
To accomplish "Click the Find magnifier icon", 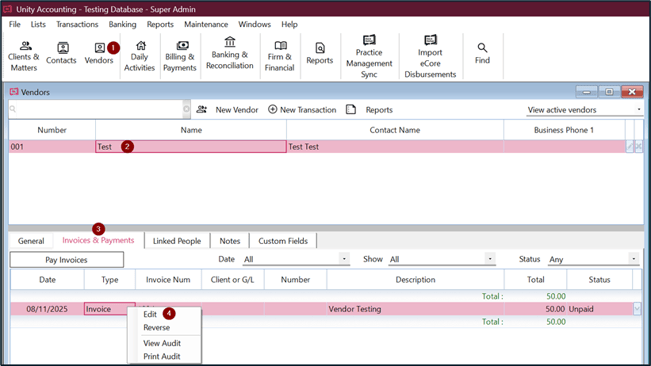I will click(x=482, y=48).
